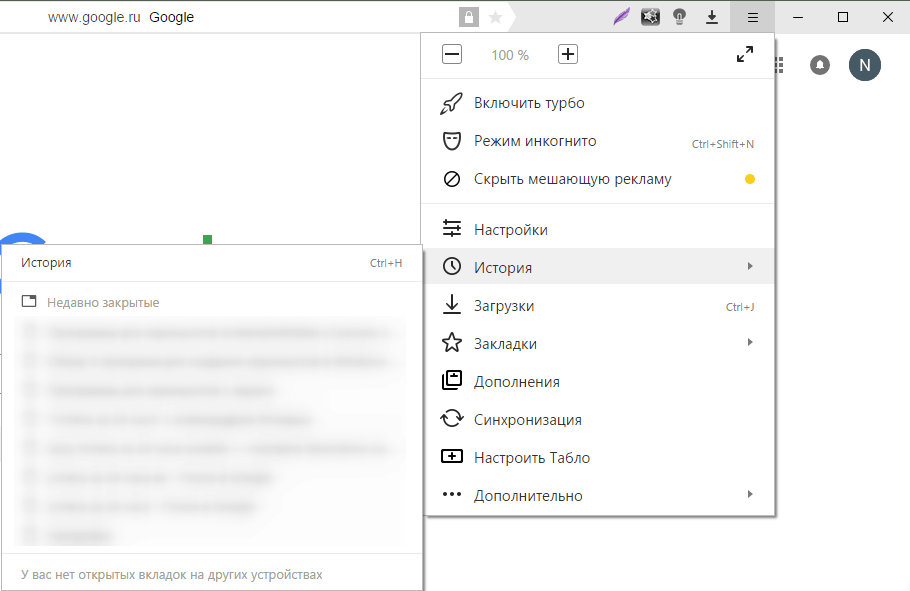This screenshot has width=910, height=591.
Task: Open Дополнения from the menu
Action: click(598, 382)
